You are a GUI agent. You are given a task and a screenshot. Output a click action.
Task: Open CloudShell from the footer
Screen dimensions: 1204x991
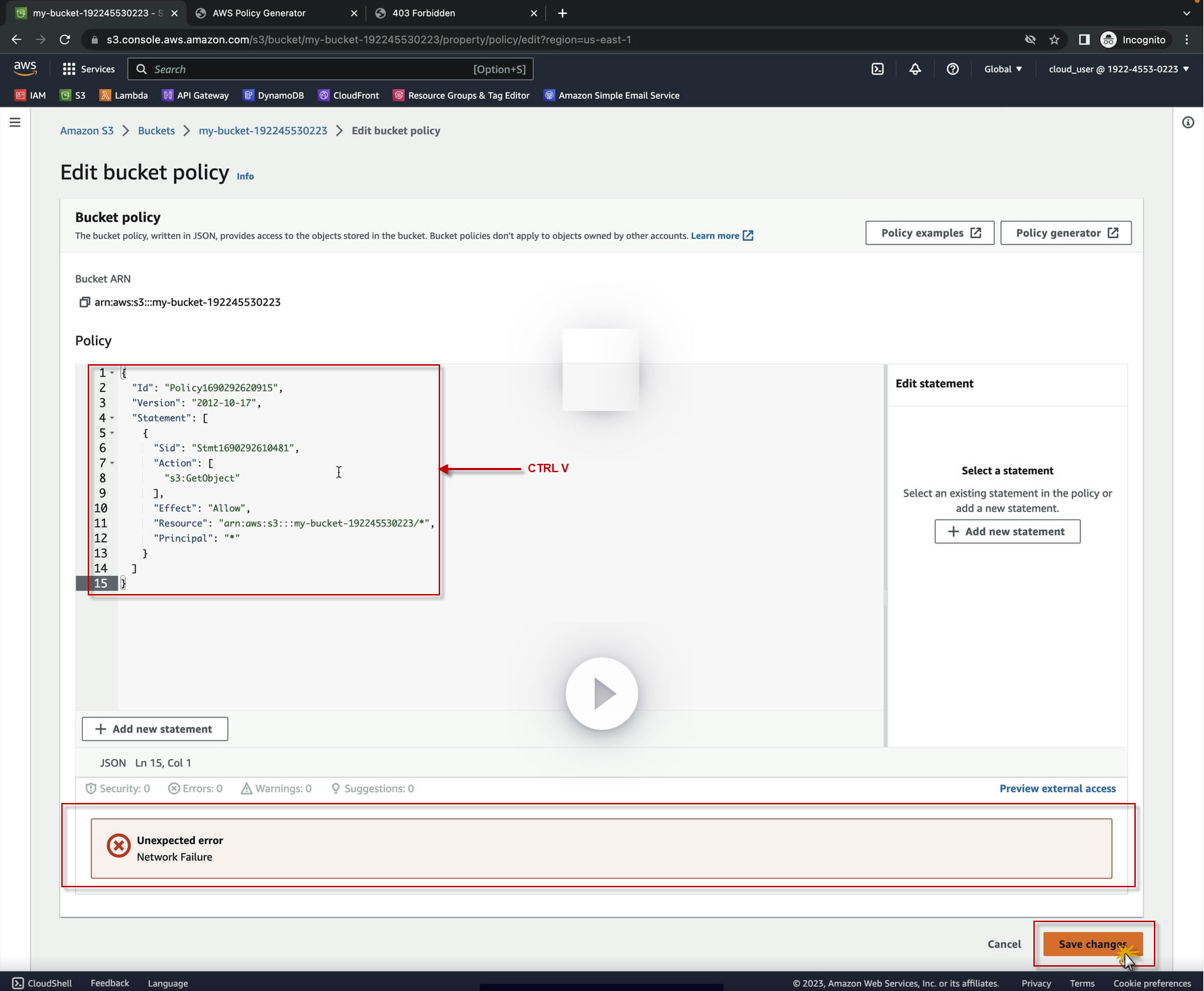42,983
